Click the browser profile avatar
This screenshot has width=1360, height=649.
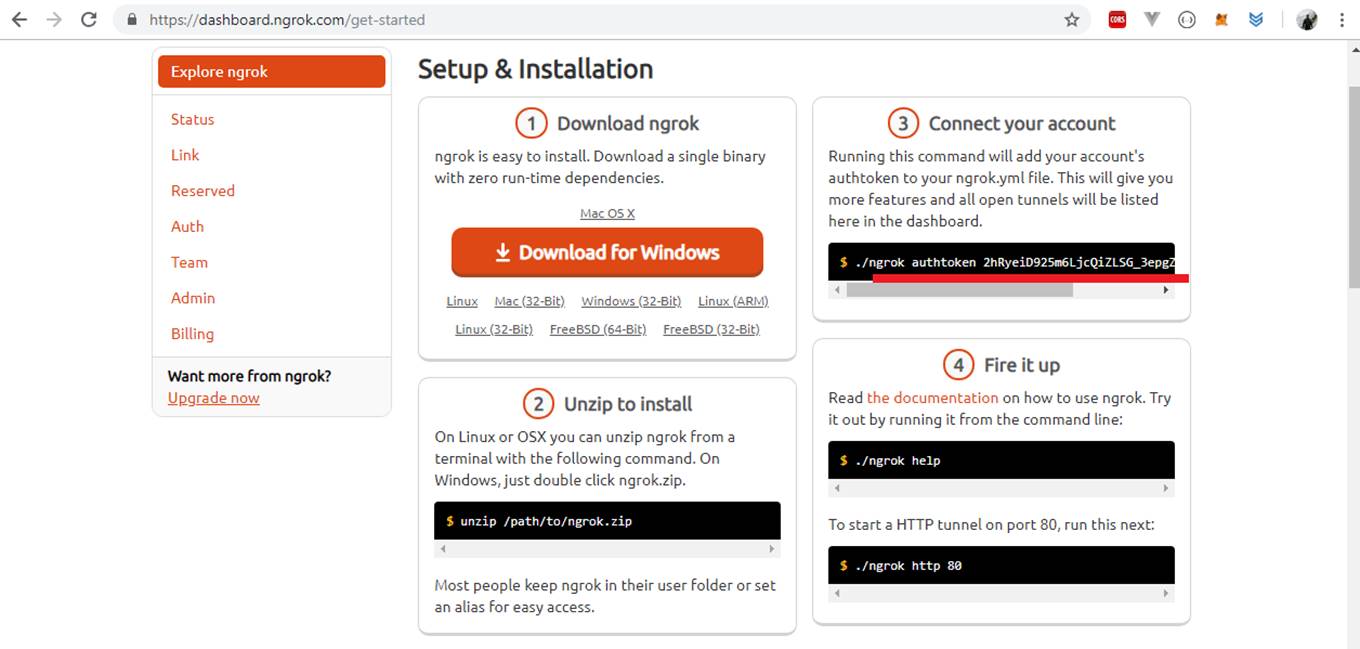[x=1307, y=19]
